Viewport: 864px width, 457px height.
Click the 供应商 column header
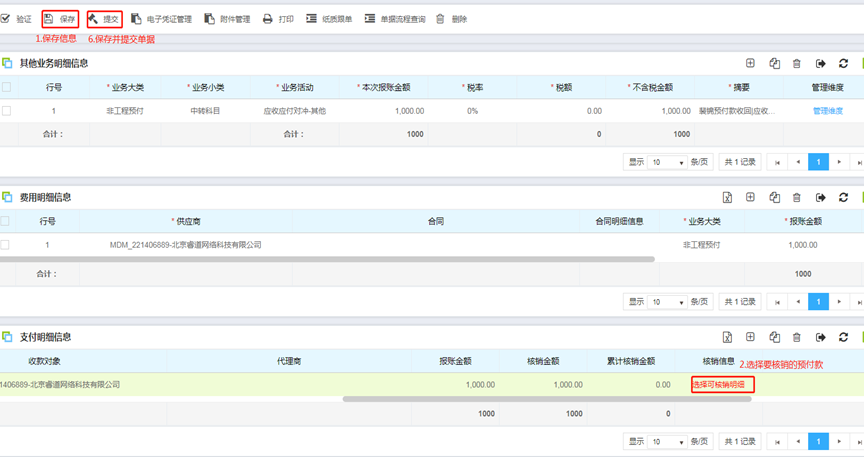[186, 221]
